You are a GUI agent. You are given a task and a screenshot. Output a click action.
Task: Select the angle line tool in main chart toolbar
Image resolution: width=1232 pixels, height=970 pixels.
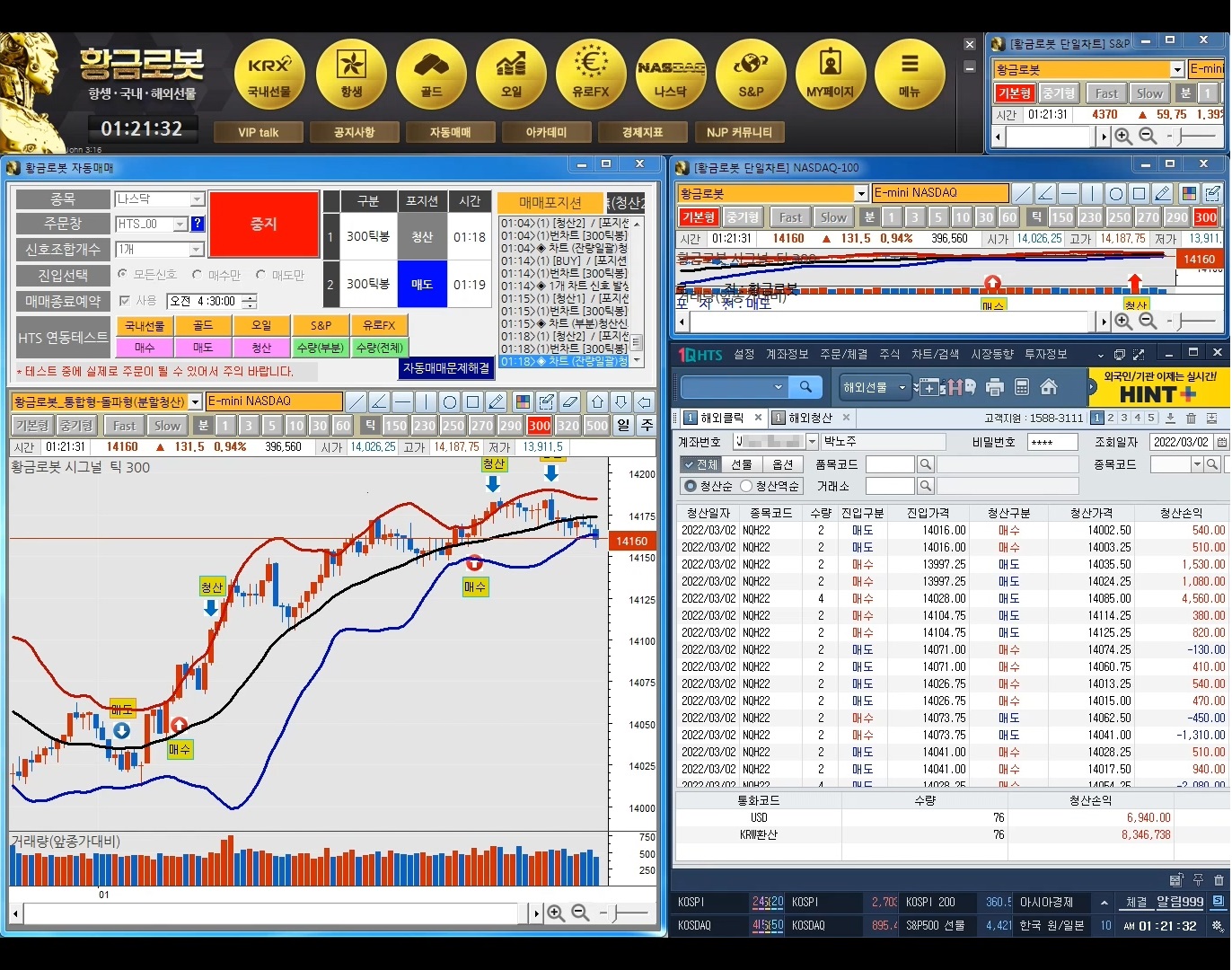380,401
